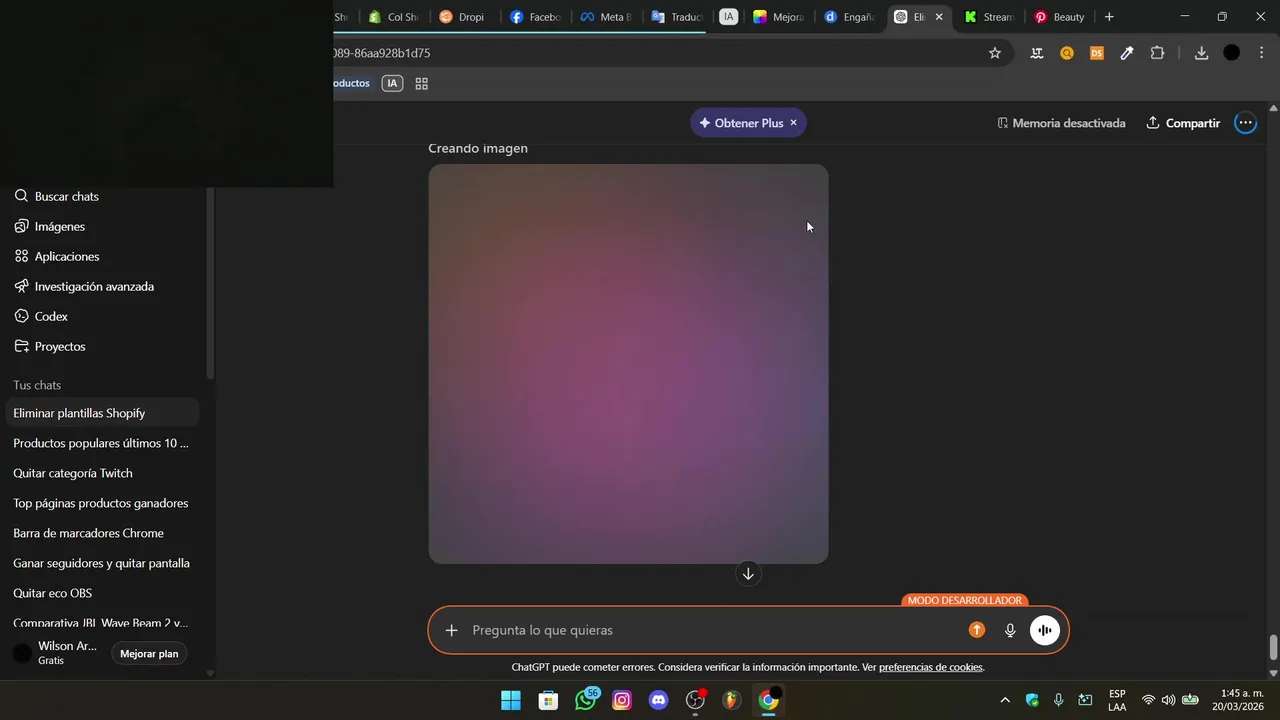Click the Pregunta lo que quieras field
This screenshot has width=1280, height=720.
click(714, 630)
